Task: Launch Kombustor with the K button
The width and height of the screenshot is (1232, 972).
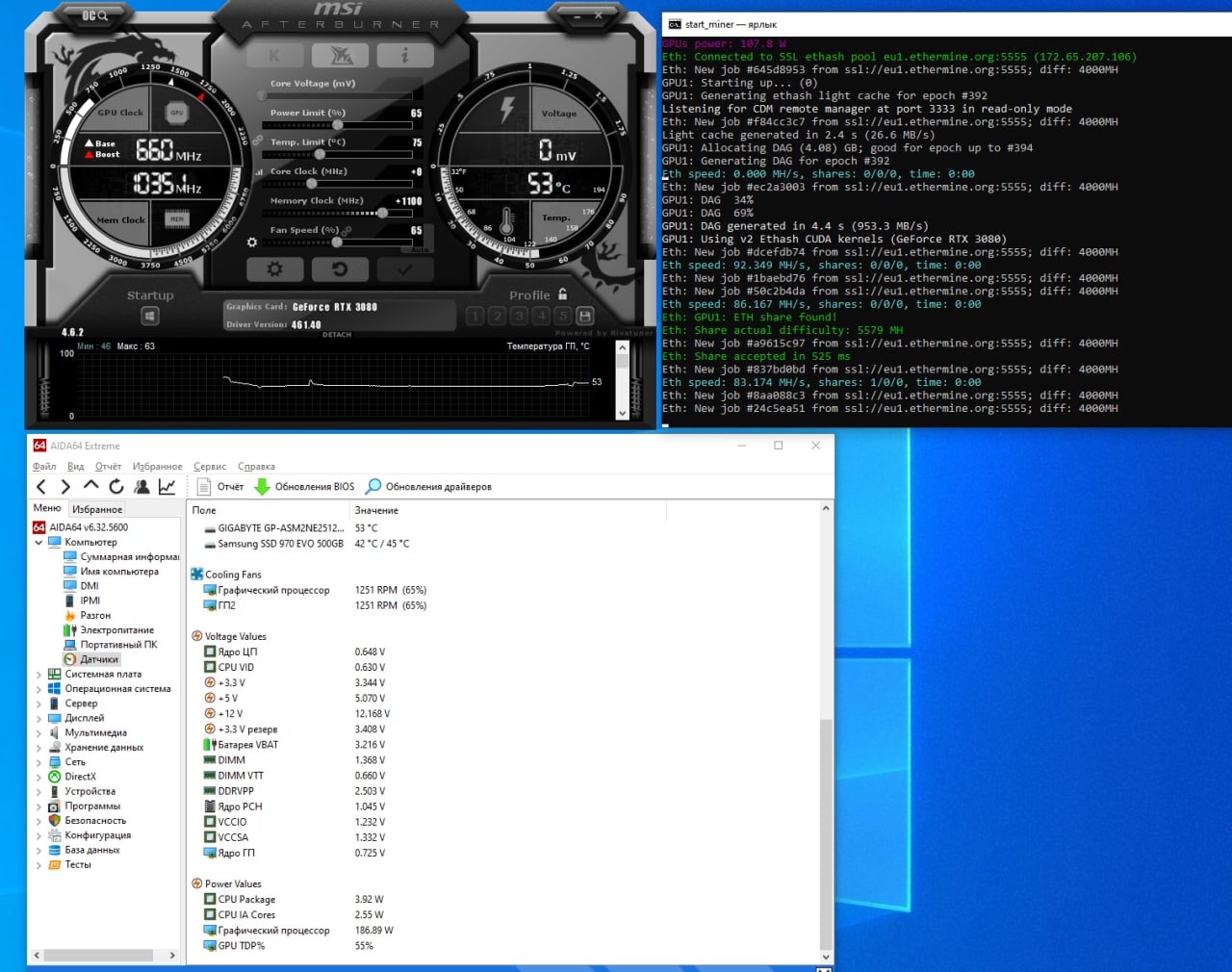Action: coord(274,56)
